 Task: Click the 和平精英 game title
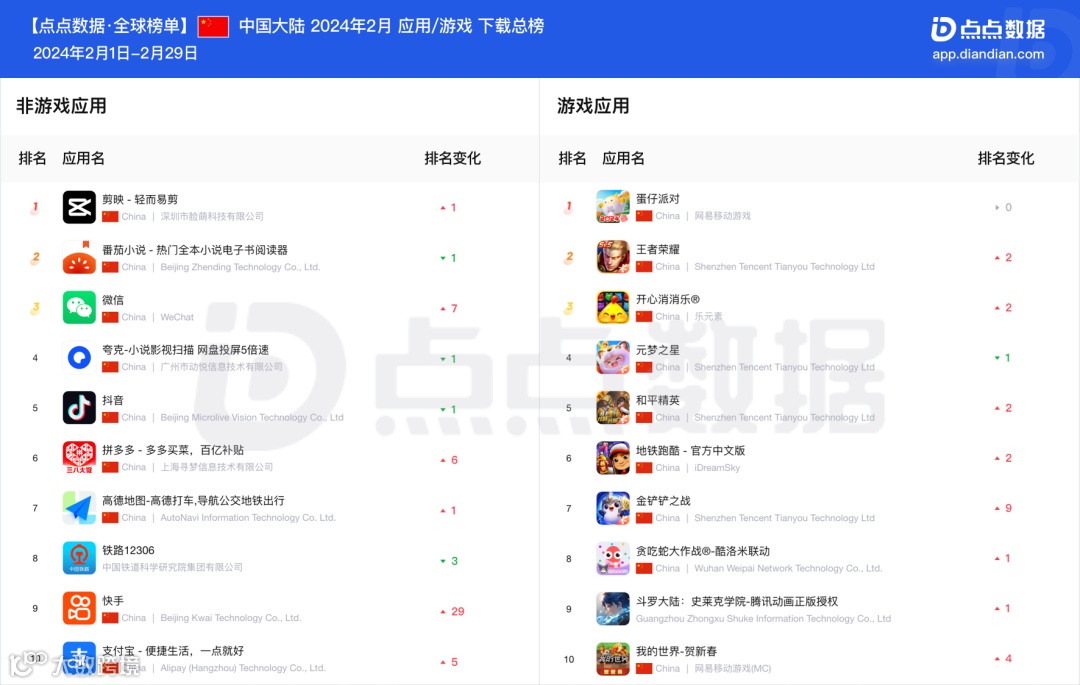pos(658,400)
